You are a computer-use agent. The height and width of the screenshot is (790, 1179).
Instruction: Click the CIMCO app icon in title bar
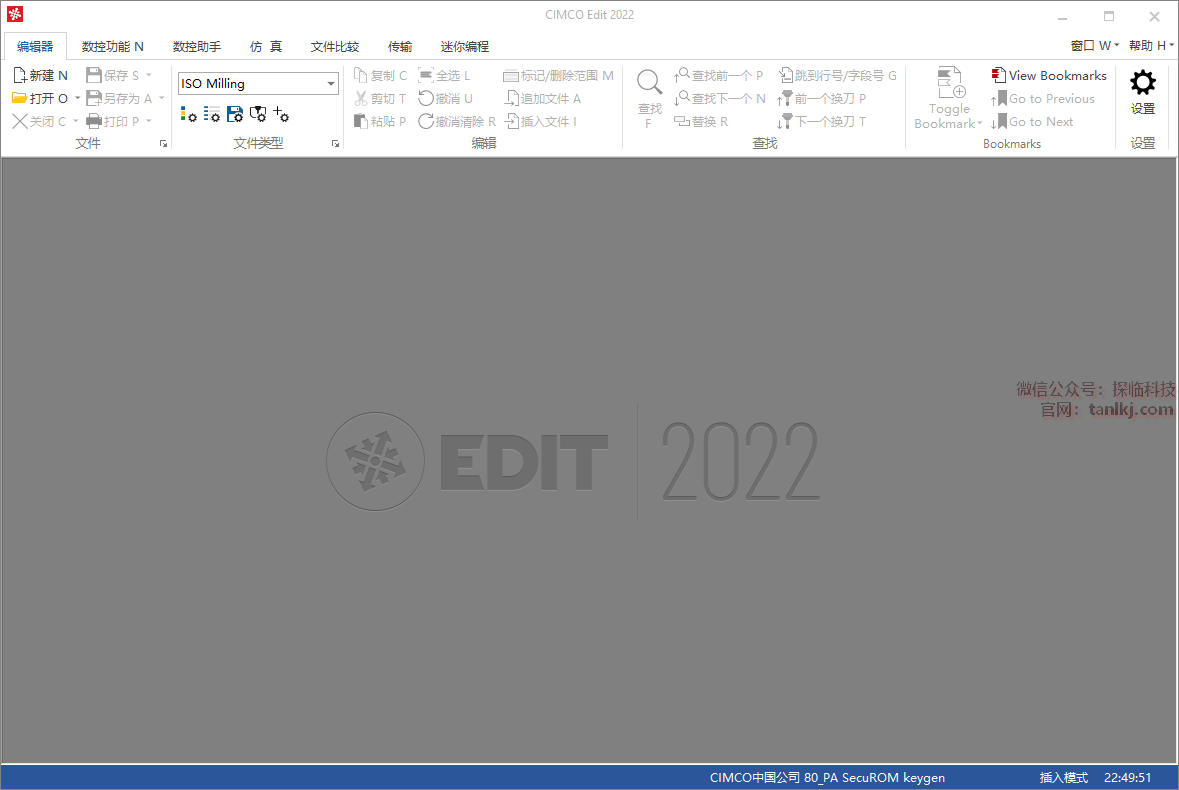(15, 14)
